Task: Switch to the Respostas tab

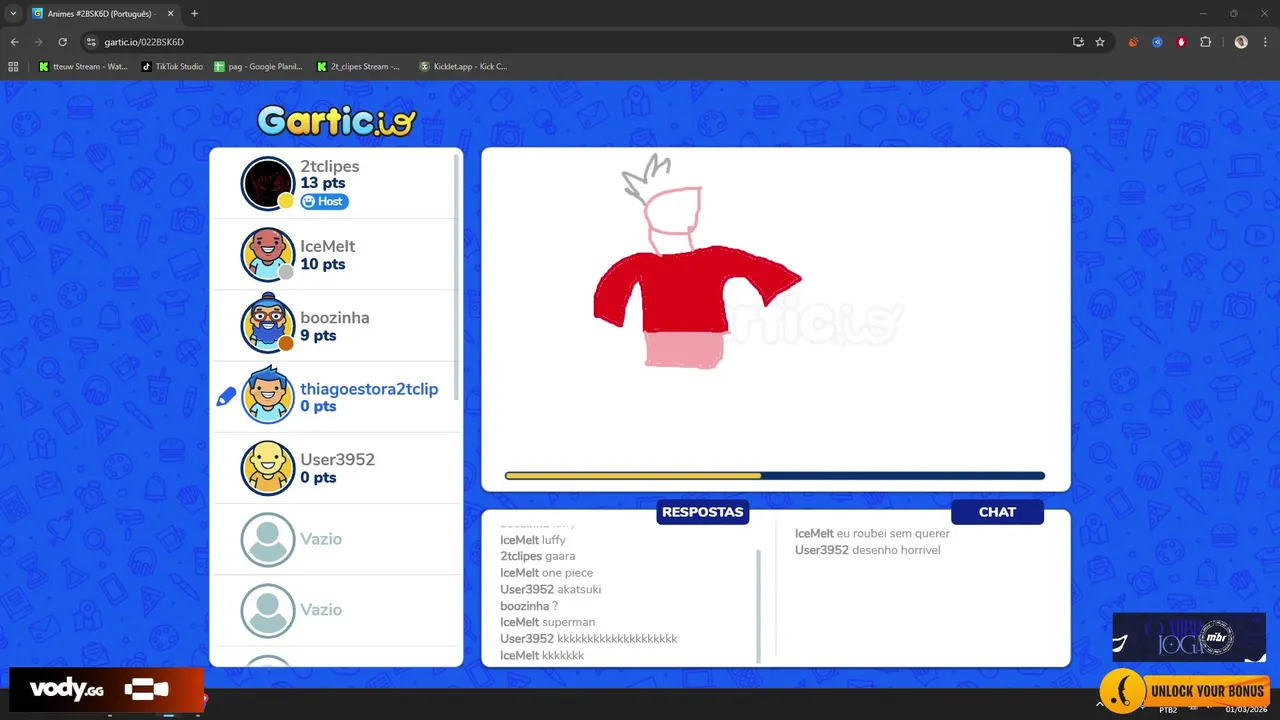Action: [702, 512]
